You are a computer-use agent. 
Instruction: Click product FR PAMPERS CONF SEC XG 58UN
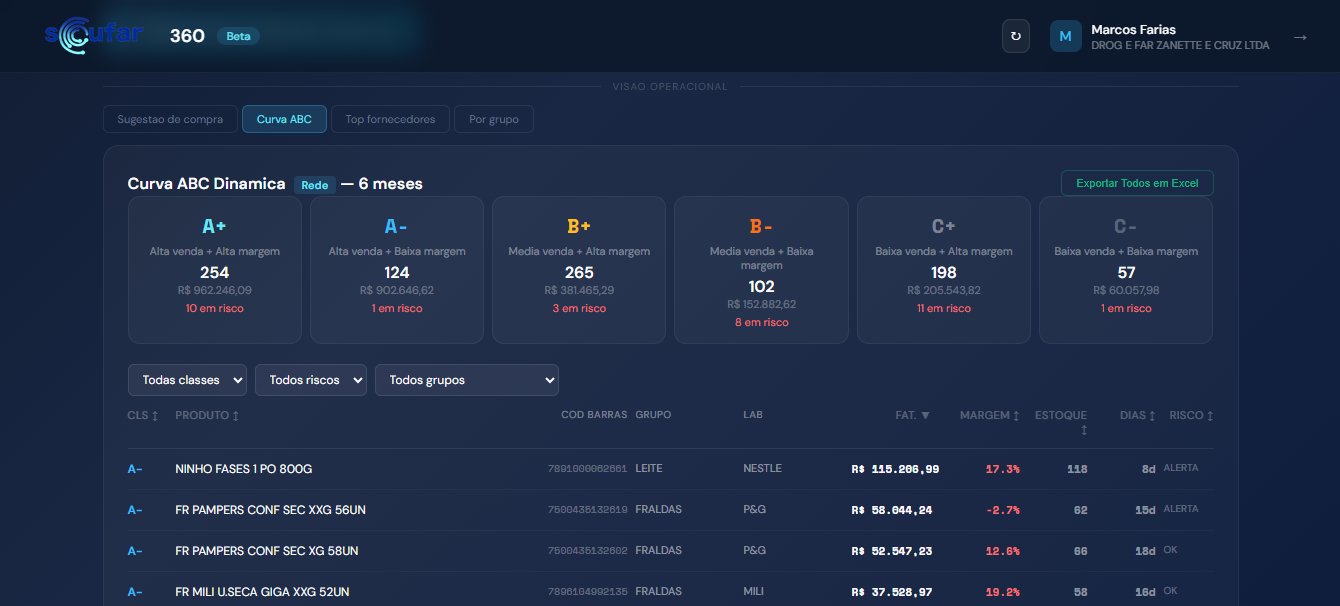pos(266,551)
